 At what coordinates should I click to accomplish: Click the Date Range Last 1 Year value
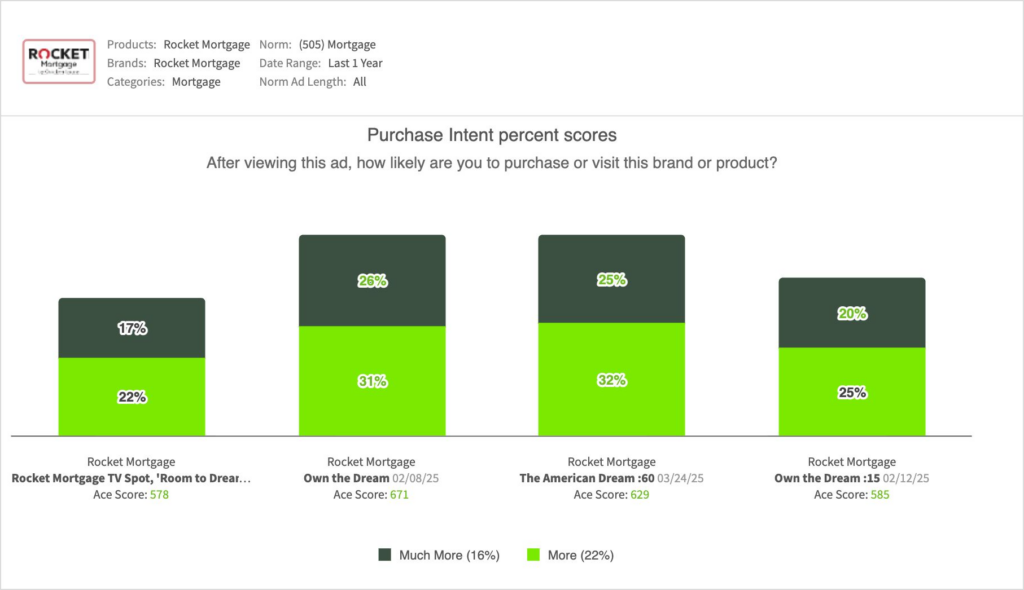click(353, 63)
